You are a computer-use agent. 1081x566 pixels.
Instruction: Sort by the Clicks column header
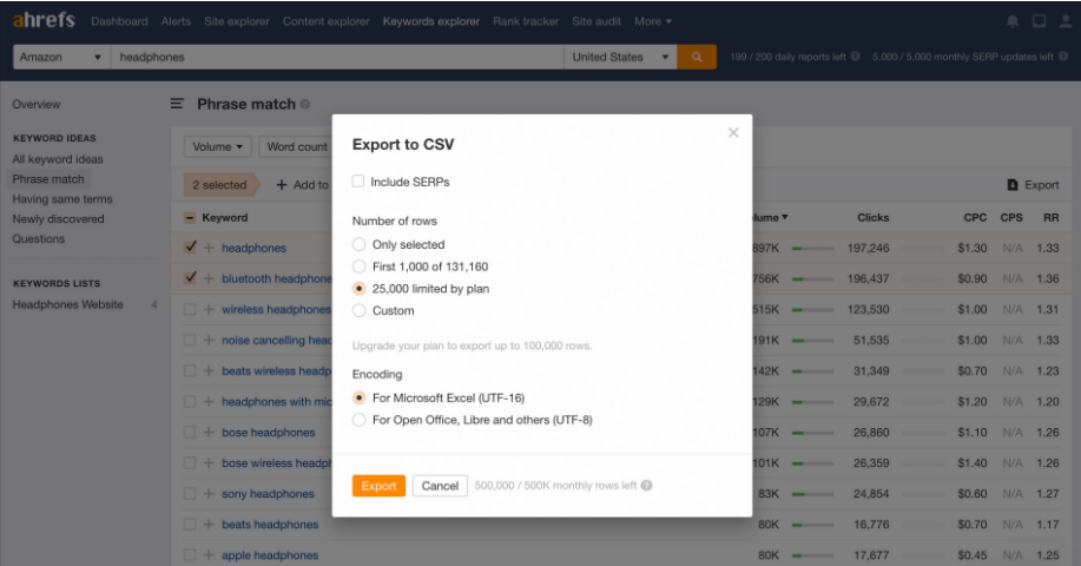(x=873, y=218)
